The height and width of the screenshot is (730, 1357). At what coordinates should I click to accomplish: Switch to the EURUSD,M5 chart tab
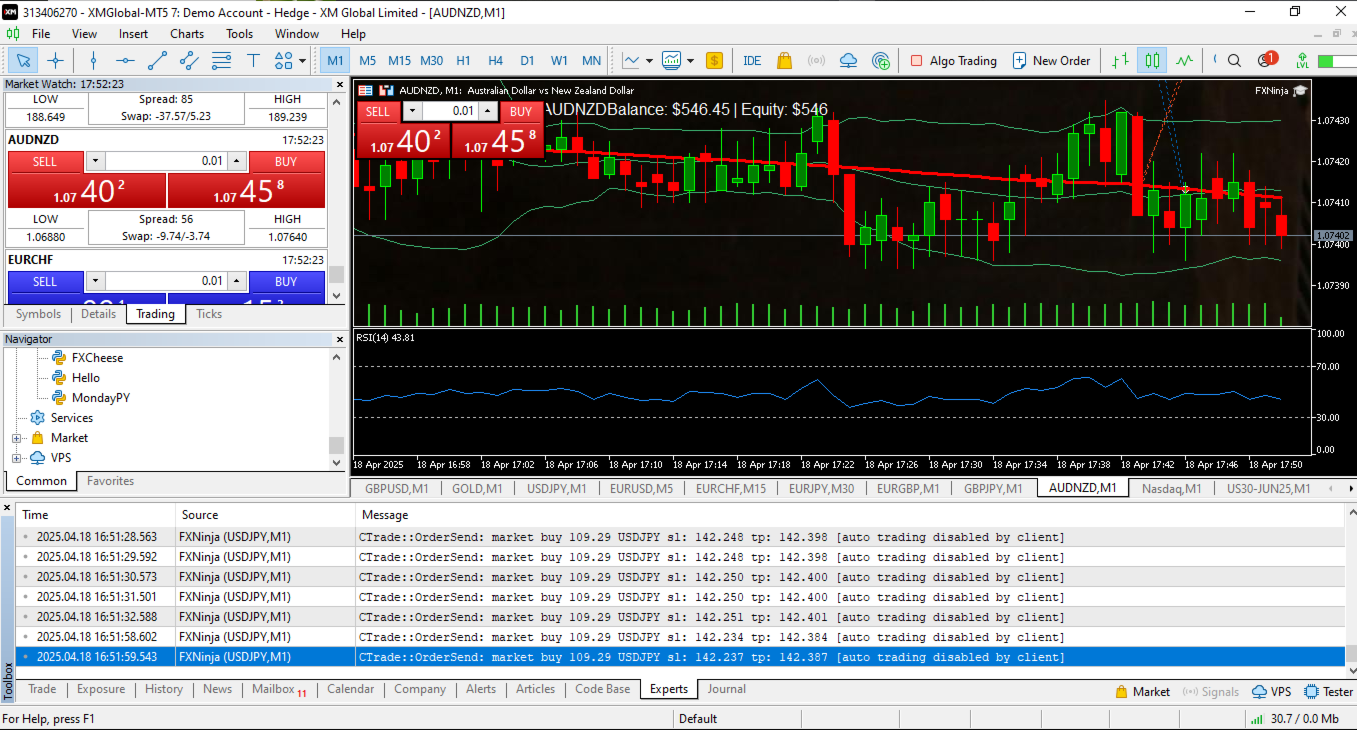click(x=641, y=488)
